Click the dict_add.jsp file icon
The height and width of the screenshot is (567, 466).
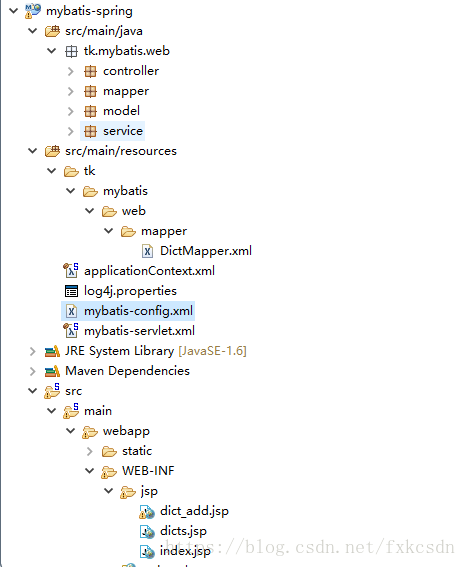(x=147, y=512)
